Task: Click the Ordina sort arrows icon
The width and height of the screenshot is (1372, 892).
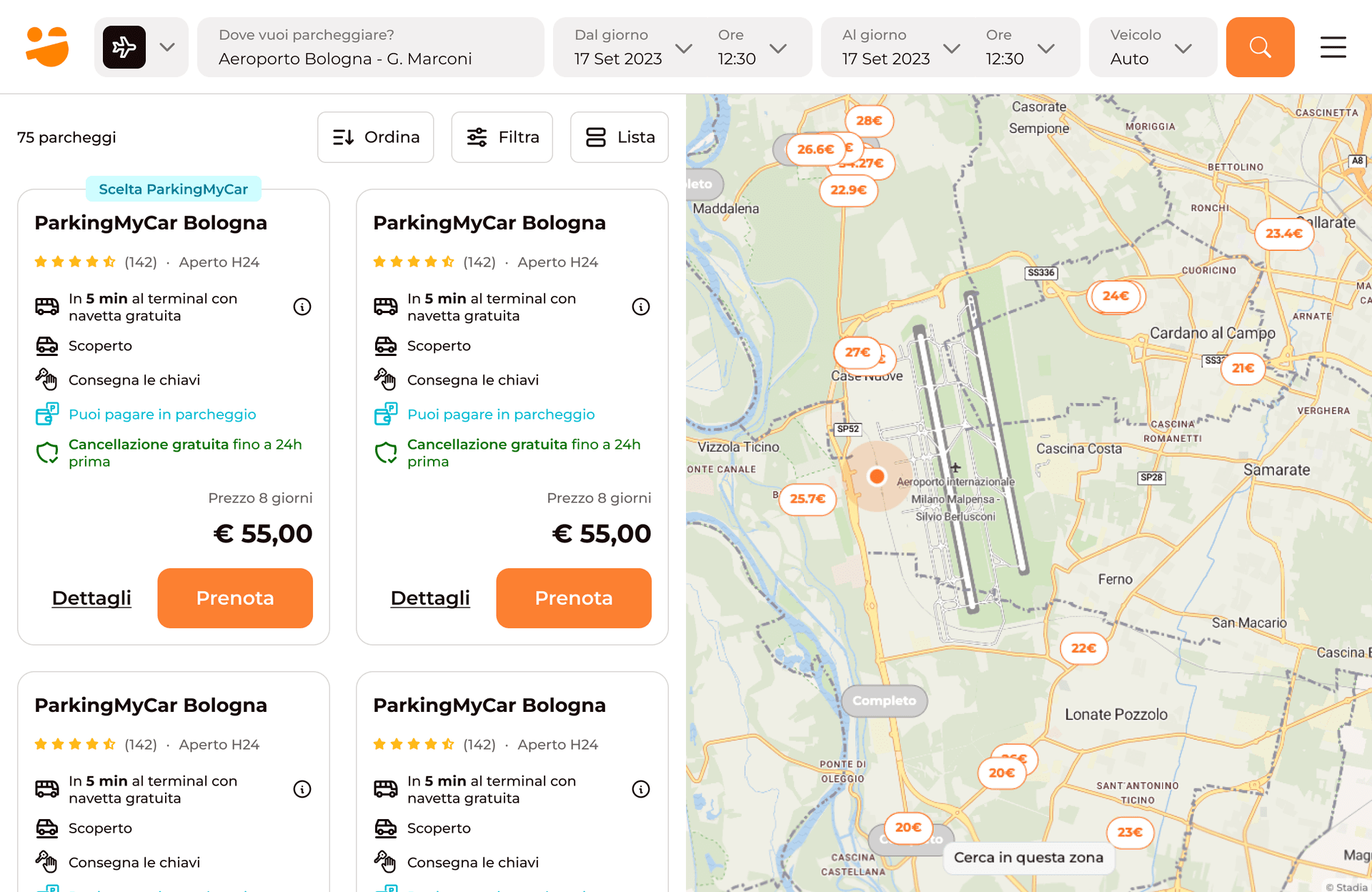Action: [344, 137]
